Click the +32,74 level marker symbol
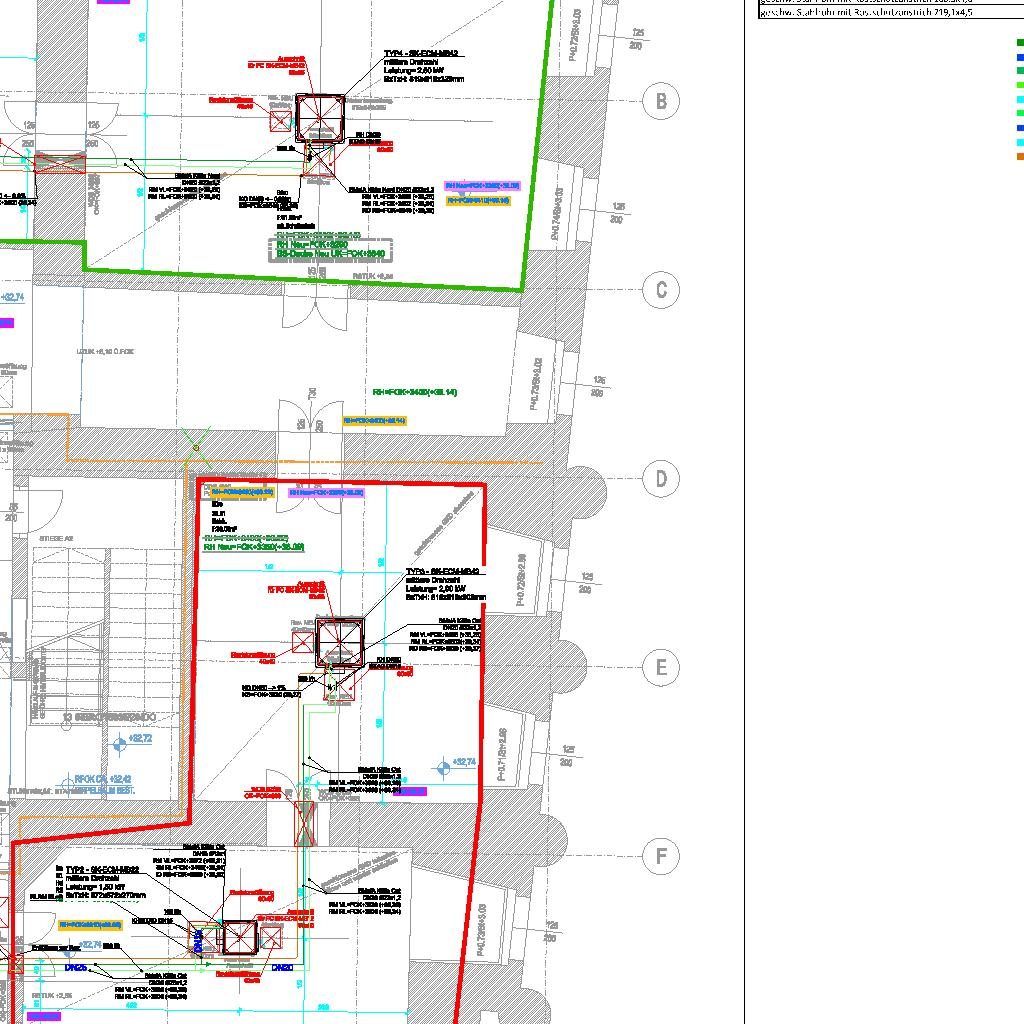 coord(445,768)
